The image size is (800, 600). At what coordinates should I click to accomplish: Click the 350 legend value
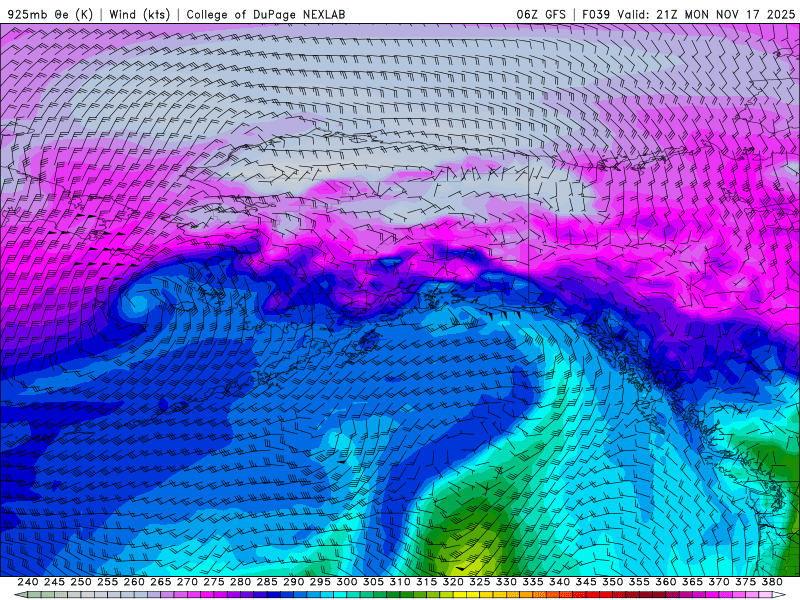pos(612,582)
